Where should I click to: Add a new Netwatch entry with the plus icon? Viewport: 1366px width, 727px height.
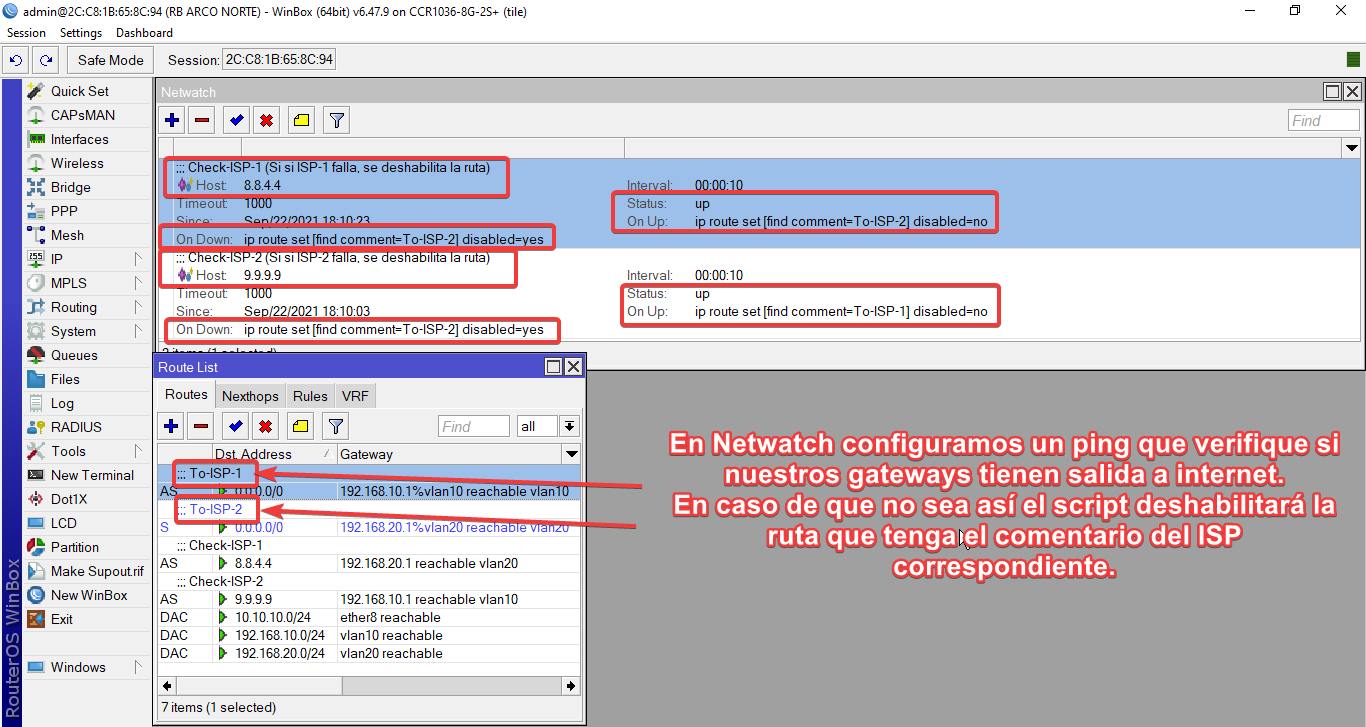(171, 120)
